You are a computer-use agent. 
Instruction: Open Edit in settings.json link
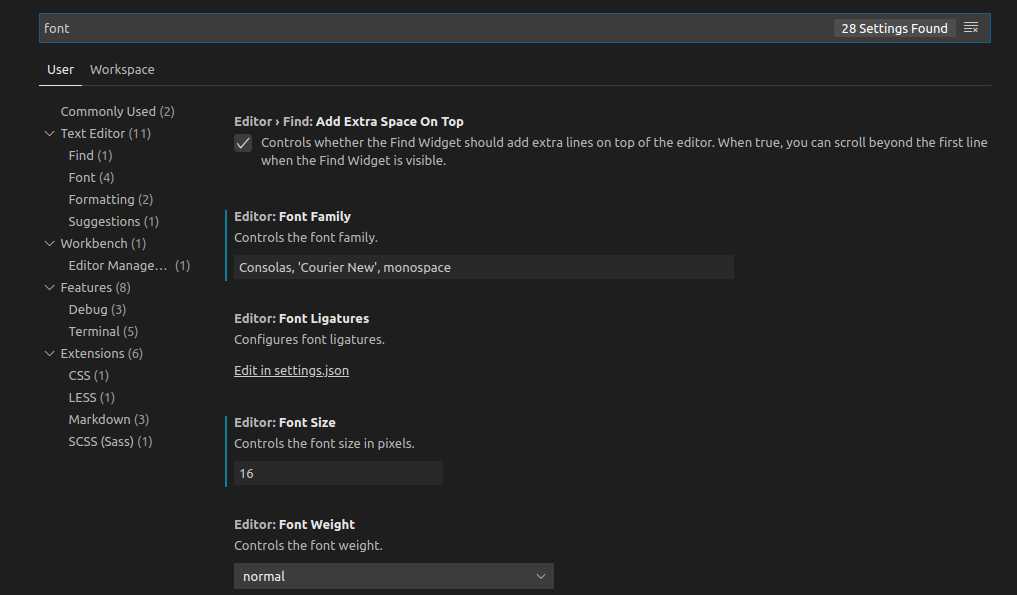click(x=291, y=370)
